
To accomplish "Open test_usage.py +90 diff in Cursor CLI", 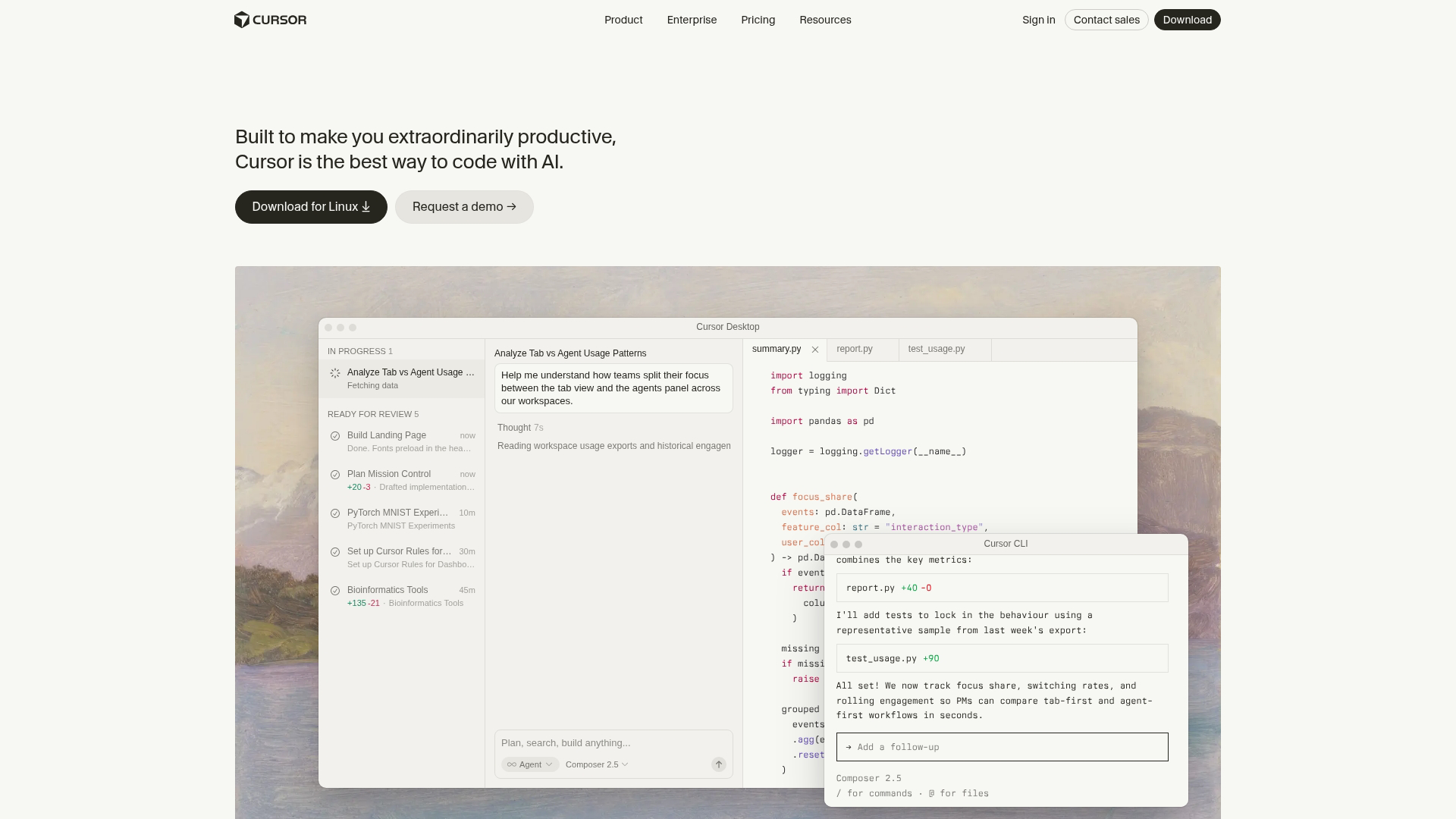I will [1002, 658].
